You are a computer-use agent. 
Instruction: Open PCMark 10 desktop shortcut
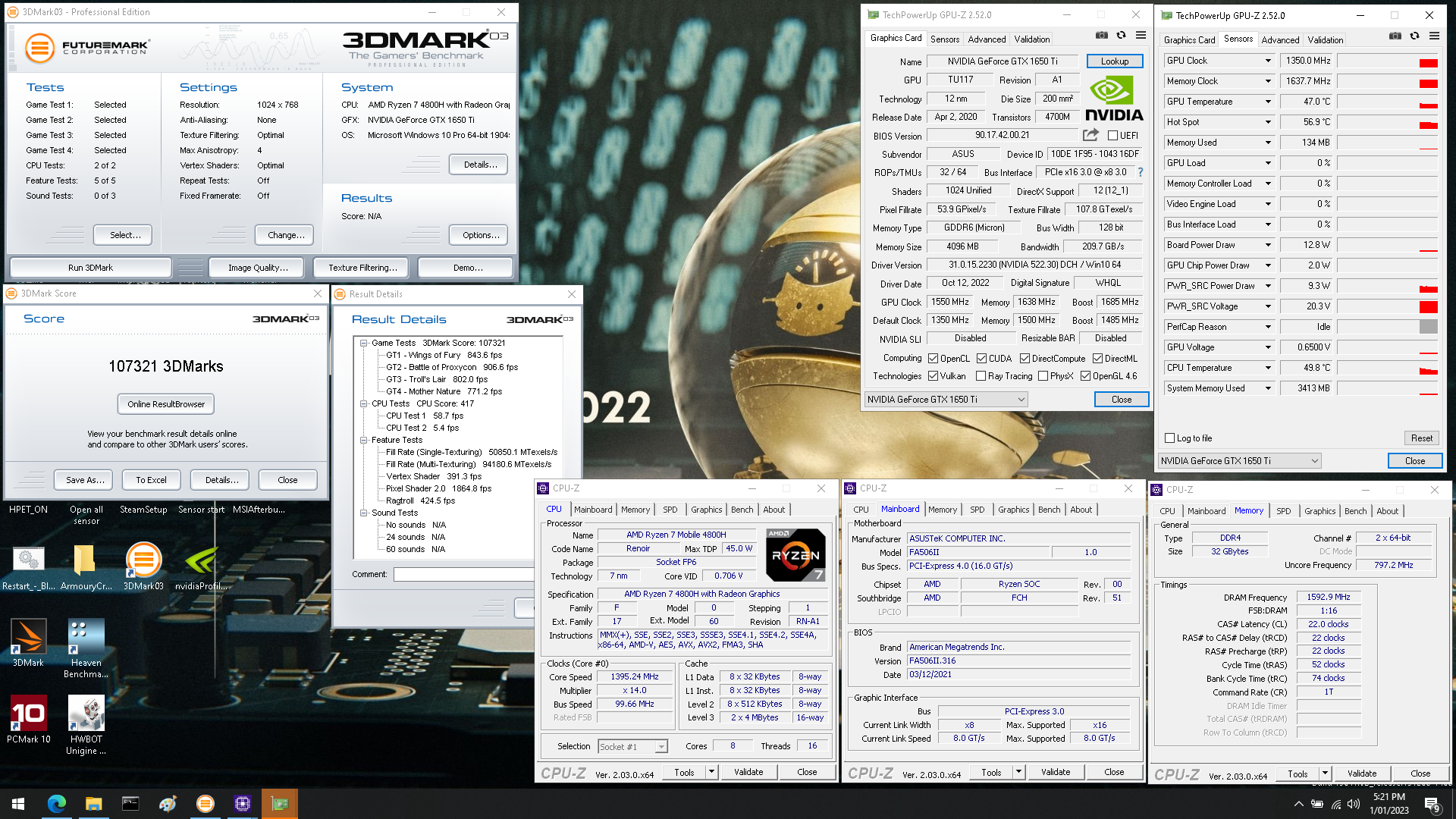coord(28,720)
